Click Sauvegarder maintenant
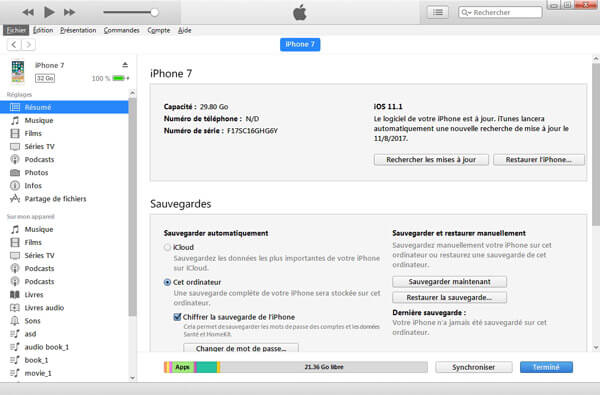 tap(449, 282)
